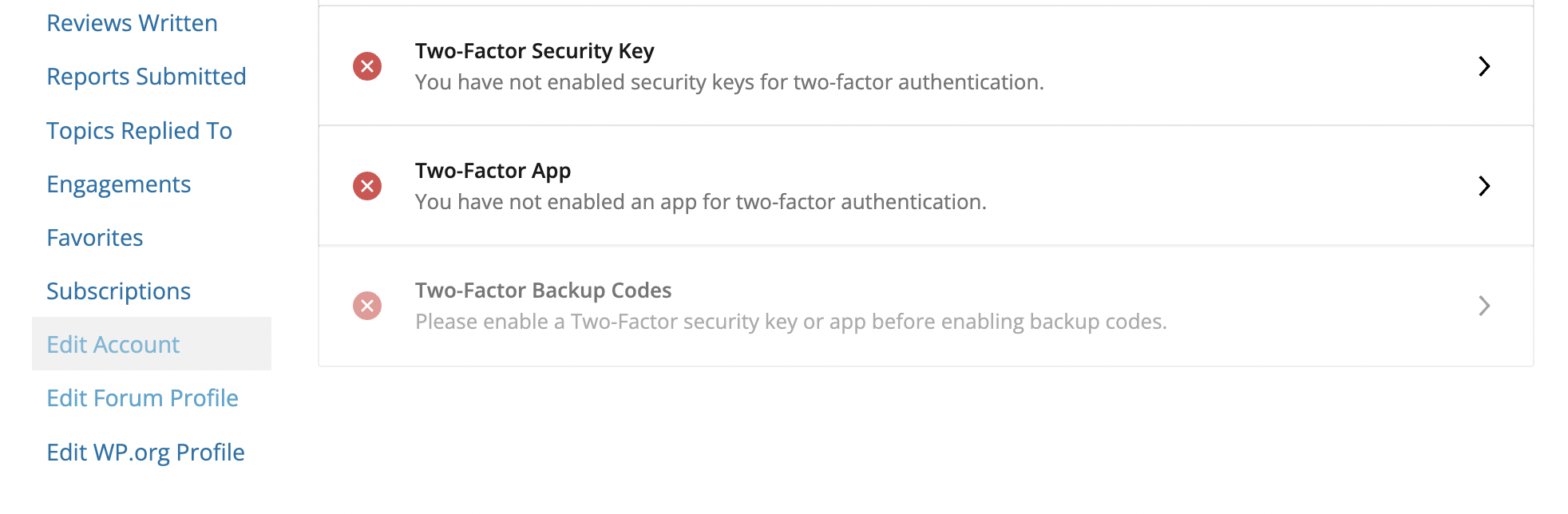View the Engagements page
This screenshot has width=1568, height=514.
click(x=118, y=184)
